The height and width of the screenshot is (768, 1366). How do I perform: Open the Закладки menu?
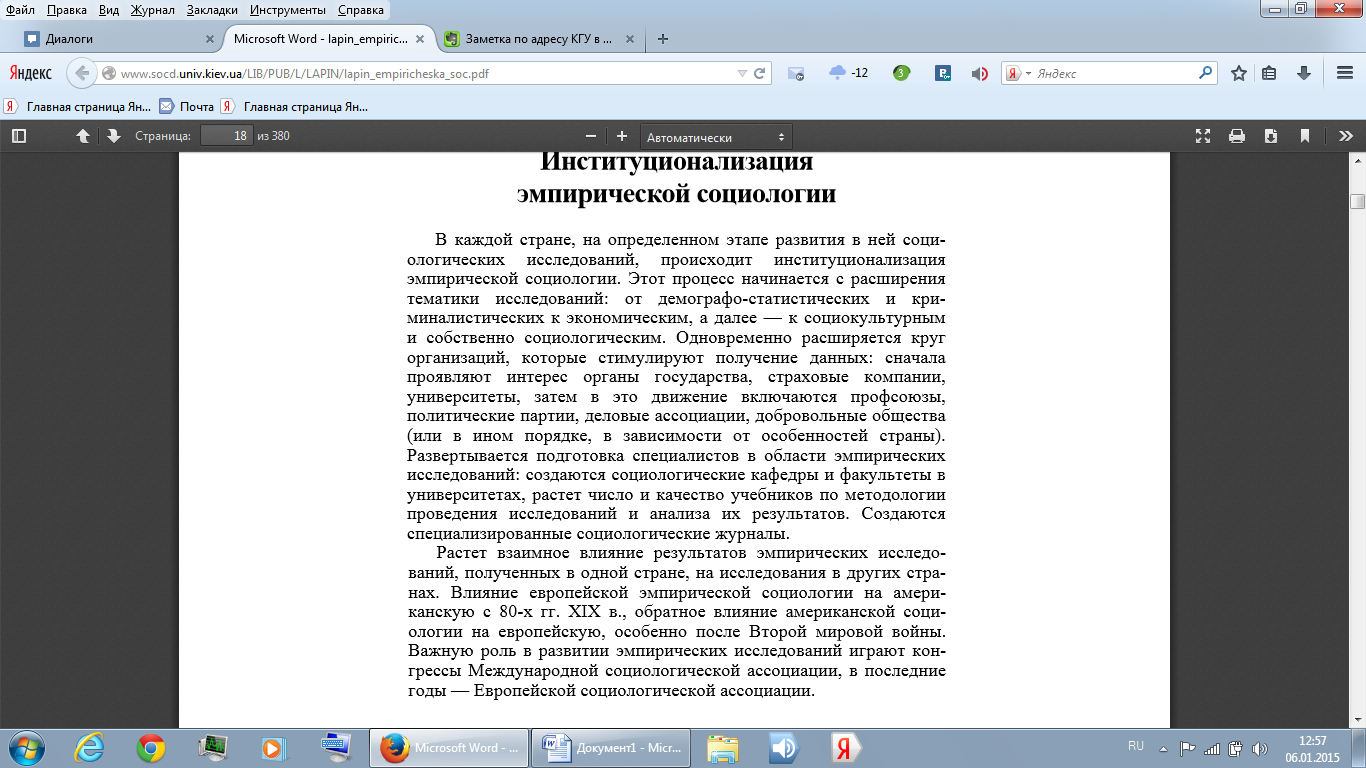(213, 9)
